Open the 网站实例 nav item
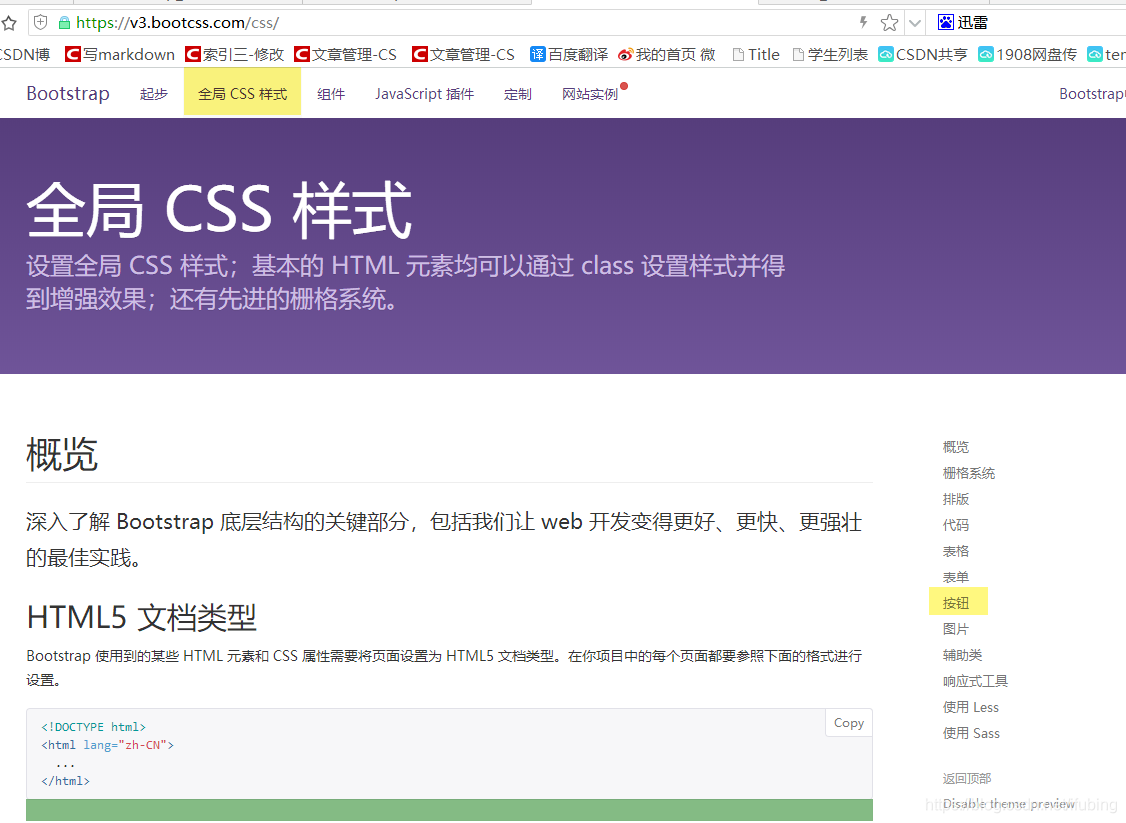The width and height of the screenshot is (1126, 823). (x=590, y=94)
